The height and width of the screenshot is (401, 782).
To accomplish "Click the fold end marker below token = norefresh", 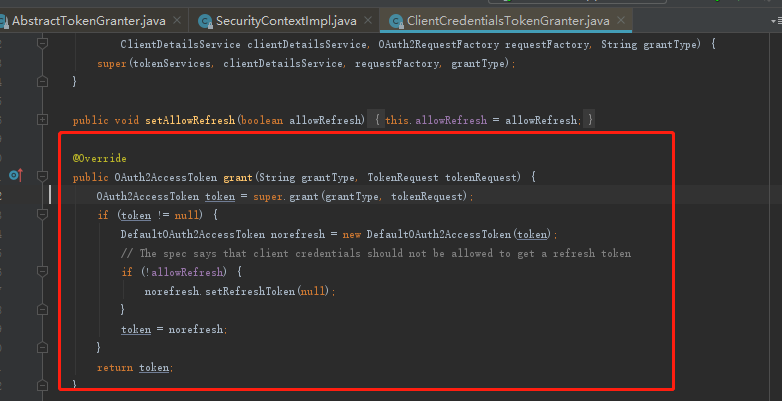I will pyautogui.click(x=42, y=347).
